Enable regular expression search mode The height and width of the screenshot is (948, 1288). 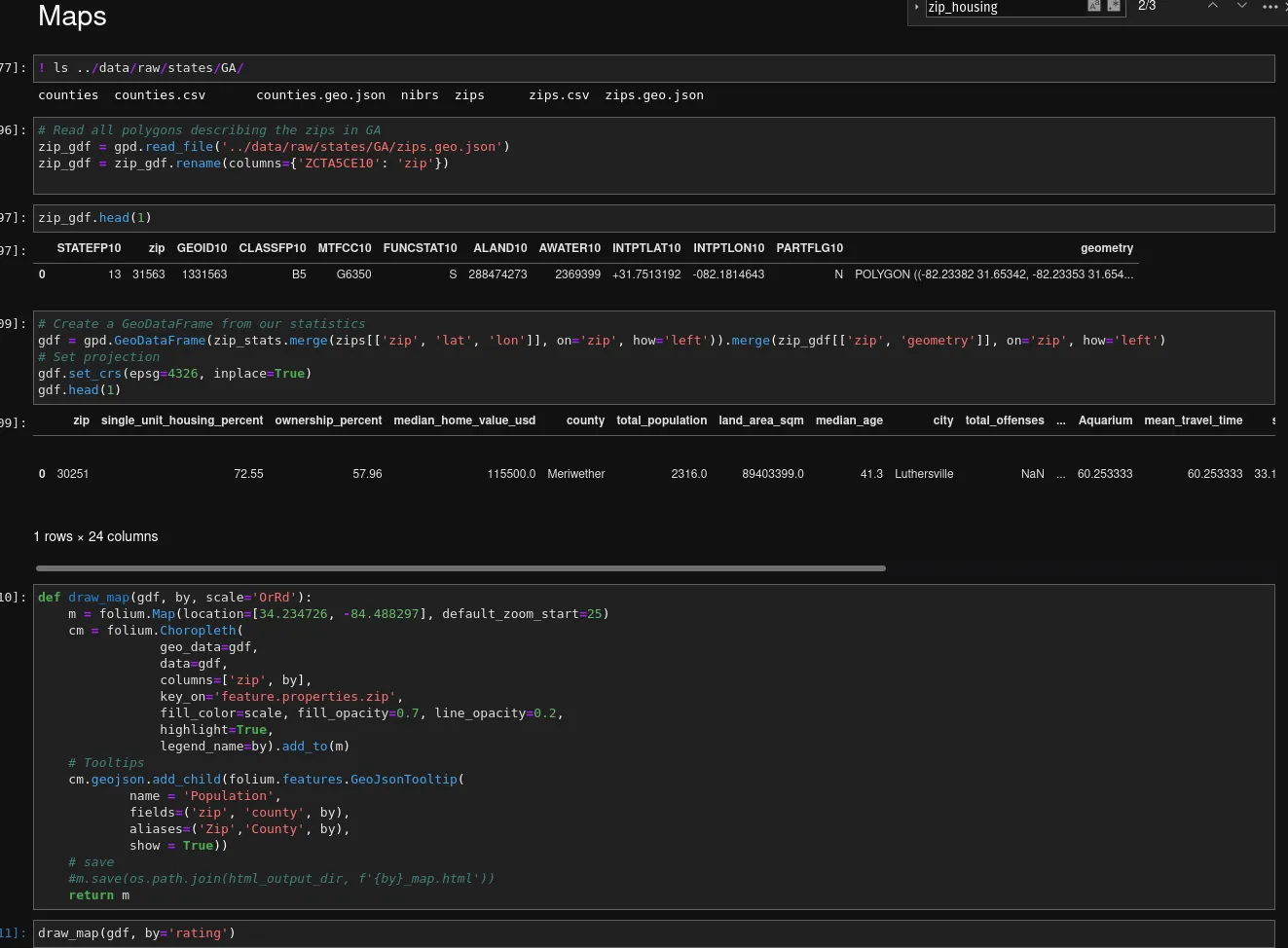pos(1113,7)
